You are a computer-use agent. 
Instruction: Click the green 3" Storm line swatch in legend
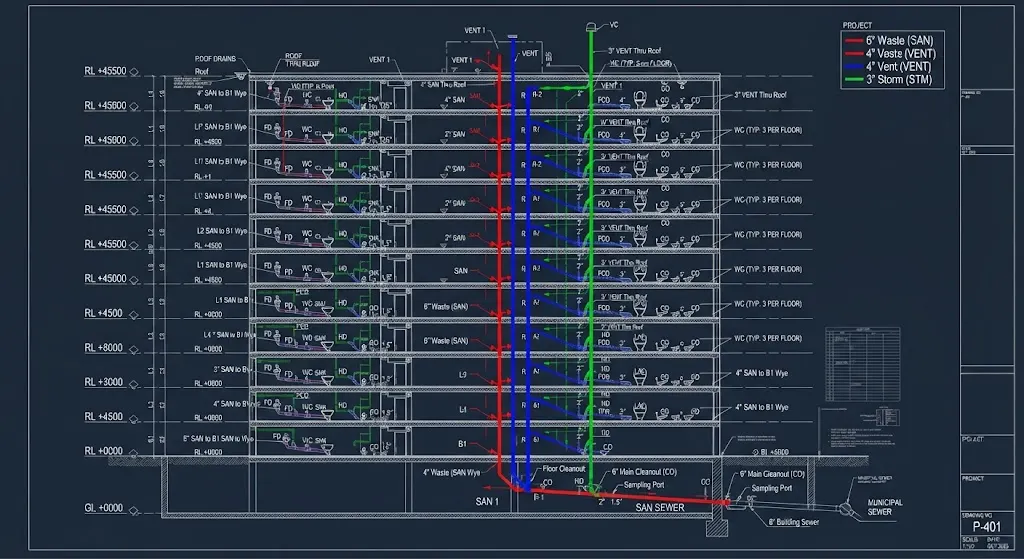pos(854,80)
